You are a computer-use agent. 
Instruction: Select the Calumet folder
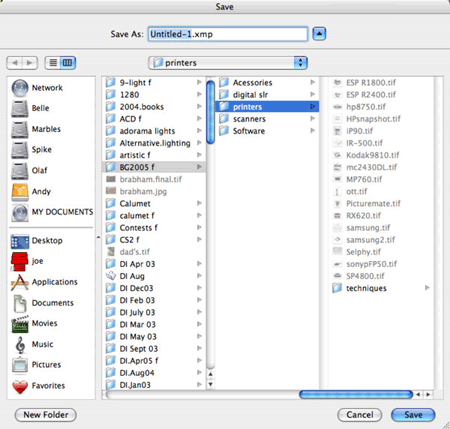[154, 203]
